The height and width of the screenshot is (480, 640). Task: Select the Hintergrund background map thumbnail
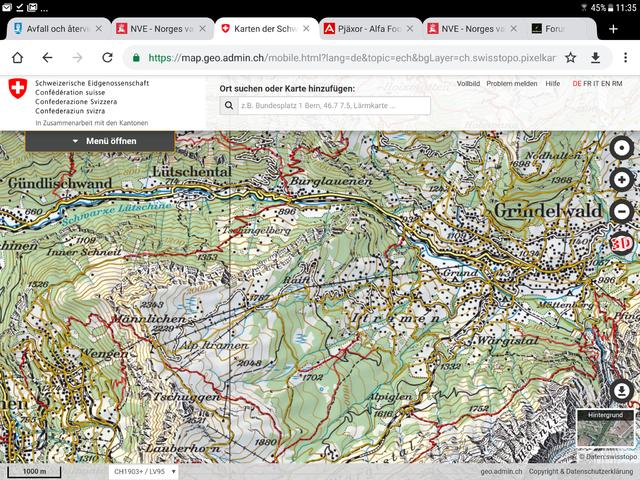(x=605, y=432)
